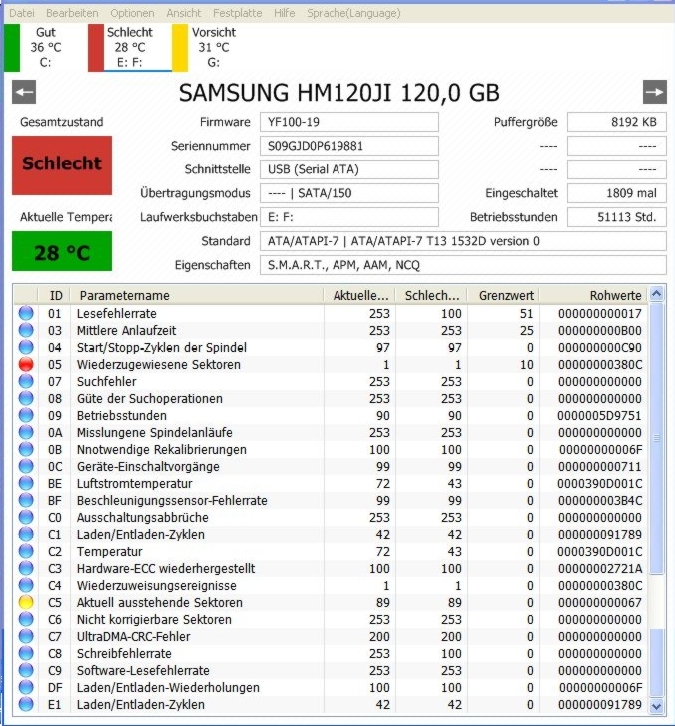Click blue status icon for Geräte-Einschaltvorgänge

point(26,466)
